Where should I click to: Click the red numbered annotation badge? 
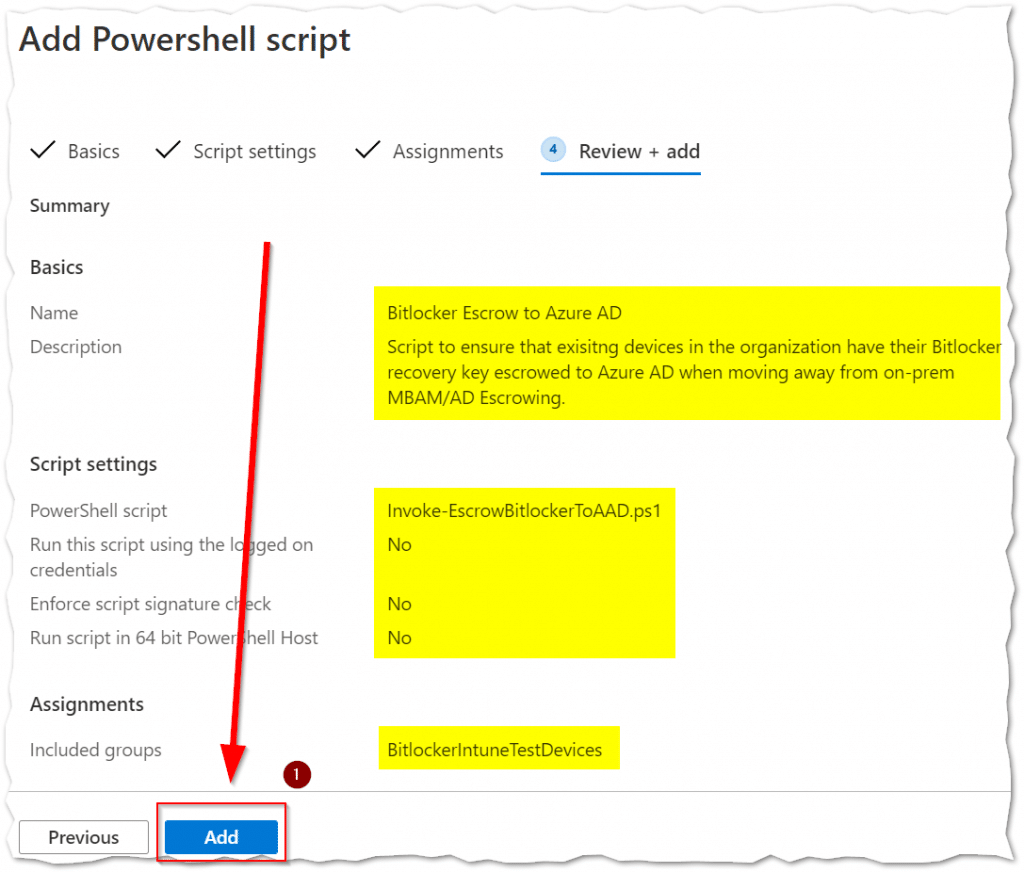[x=297, y=774]
